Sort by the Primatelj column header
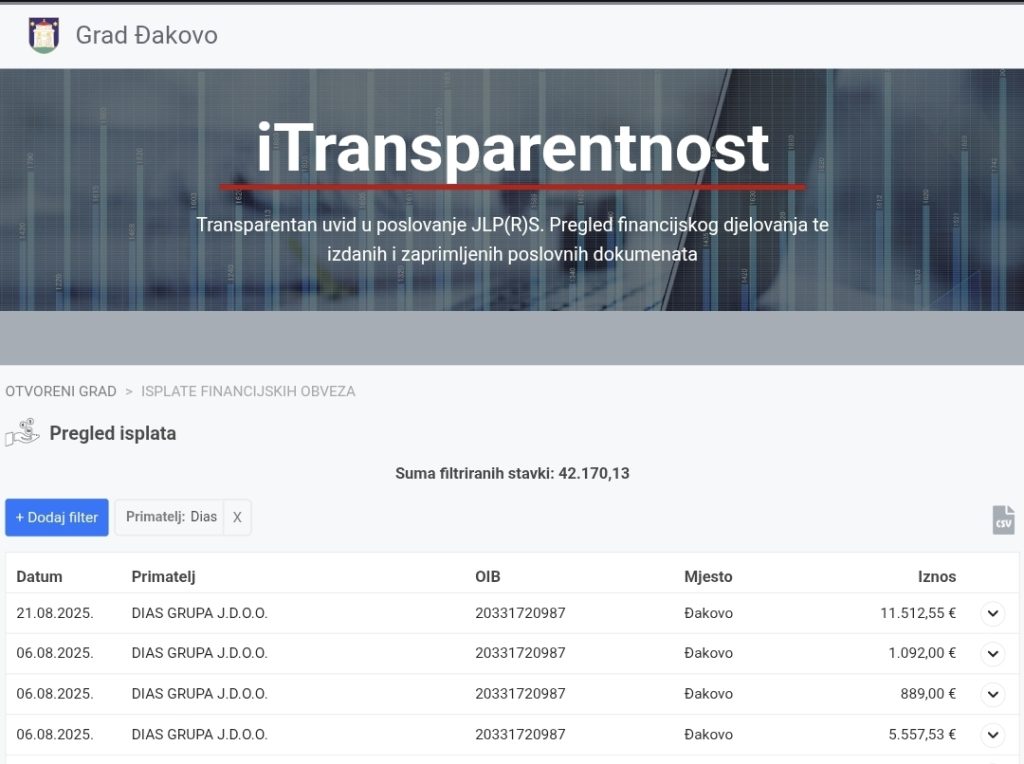This screenshot has height=764, width=1024. click(x=163, y=577)
